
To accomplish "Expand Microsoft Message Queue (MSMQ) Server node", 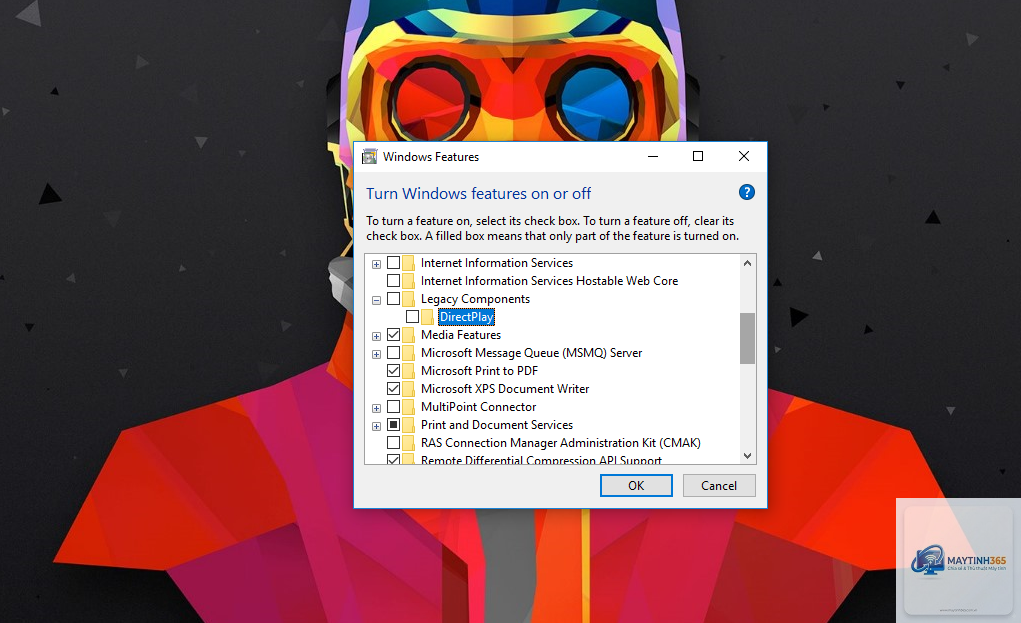I will [376, 354].
